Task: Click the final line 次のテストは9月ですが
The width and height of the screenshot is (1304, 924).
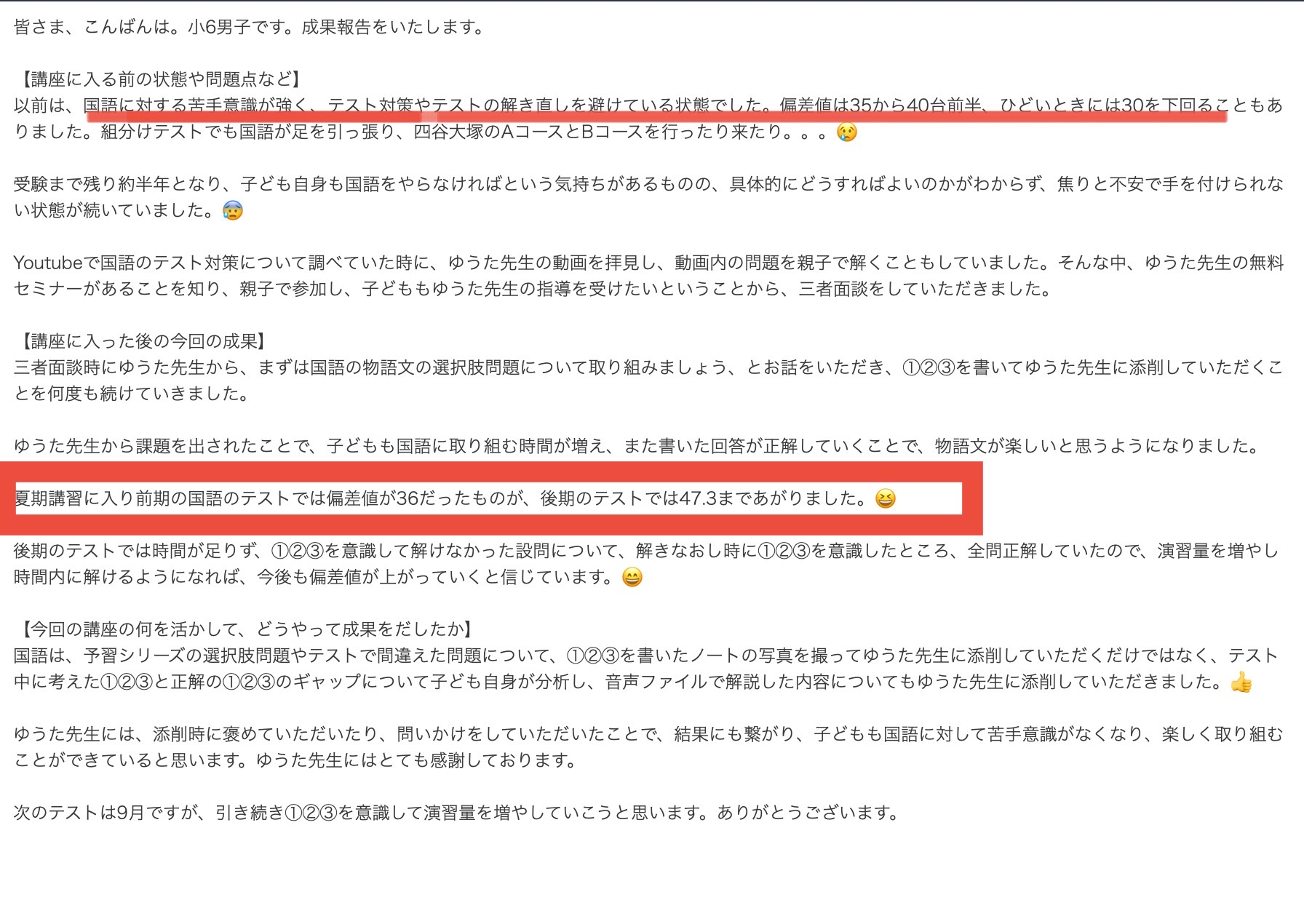Action: click(x=457, y=813)
